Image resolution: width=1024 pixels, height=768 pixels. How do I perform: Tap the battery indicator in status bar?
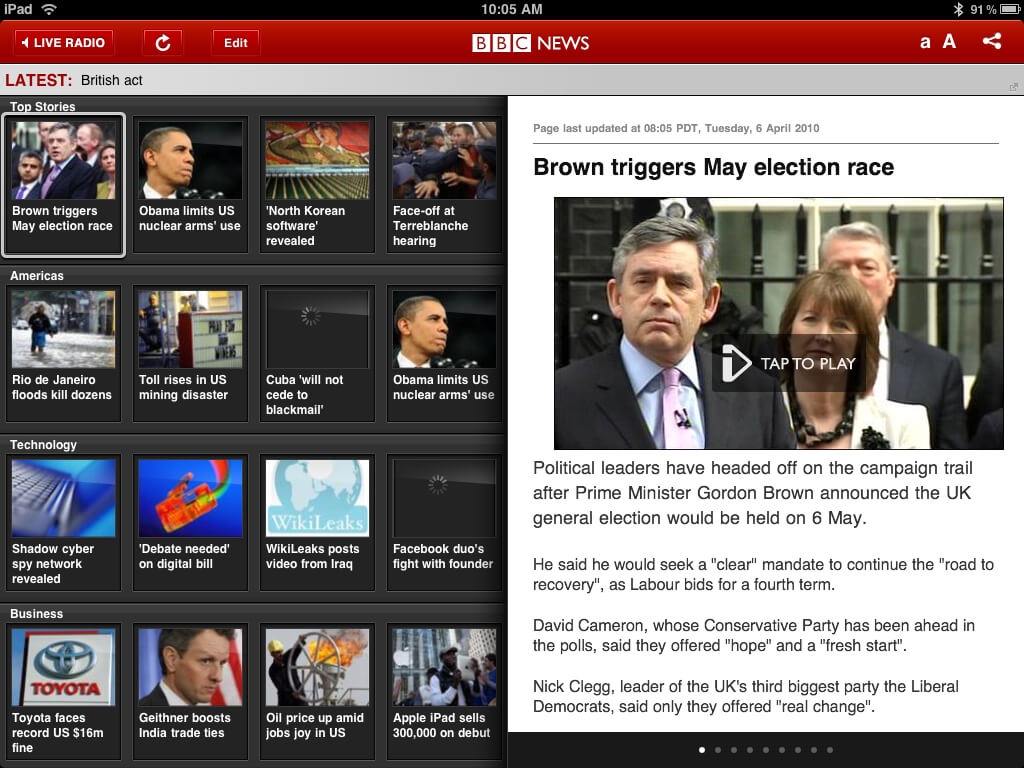(1009, 9)
